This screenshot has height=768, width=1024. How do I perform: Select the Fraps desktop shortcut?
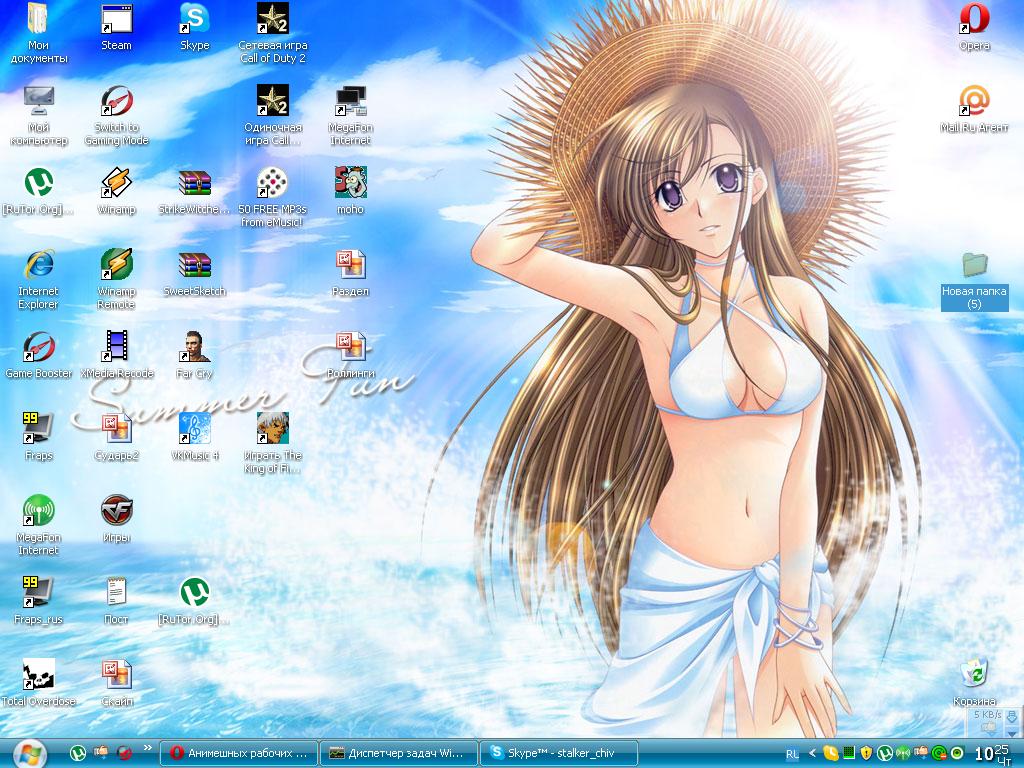tap(38, 430)
